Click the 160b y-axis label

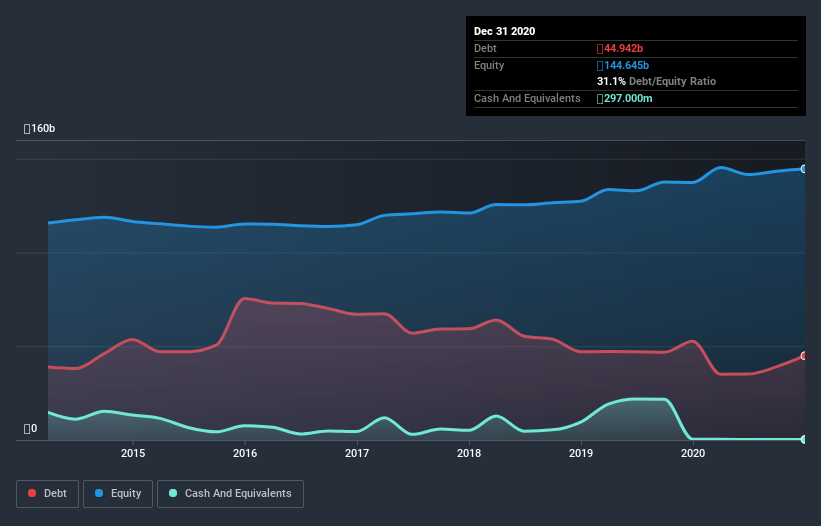coord(39,129)
